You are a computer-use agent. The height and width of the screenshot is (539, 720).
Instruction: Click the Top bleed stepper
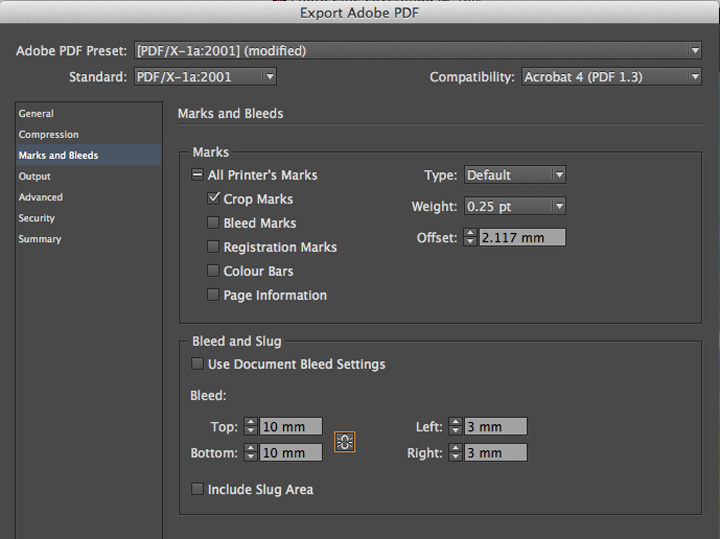(250, 427)
